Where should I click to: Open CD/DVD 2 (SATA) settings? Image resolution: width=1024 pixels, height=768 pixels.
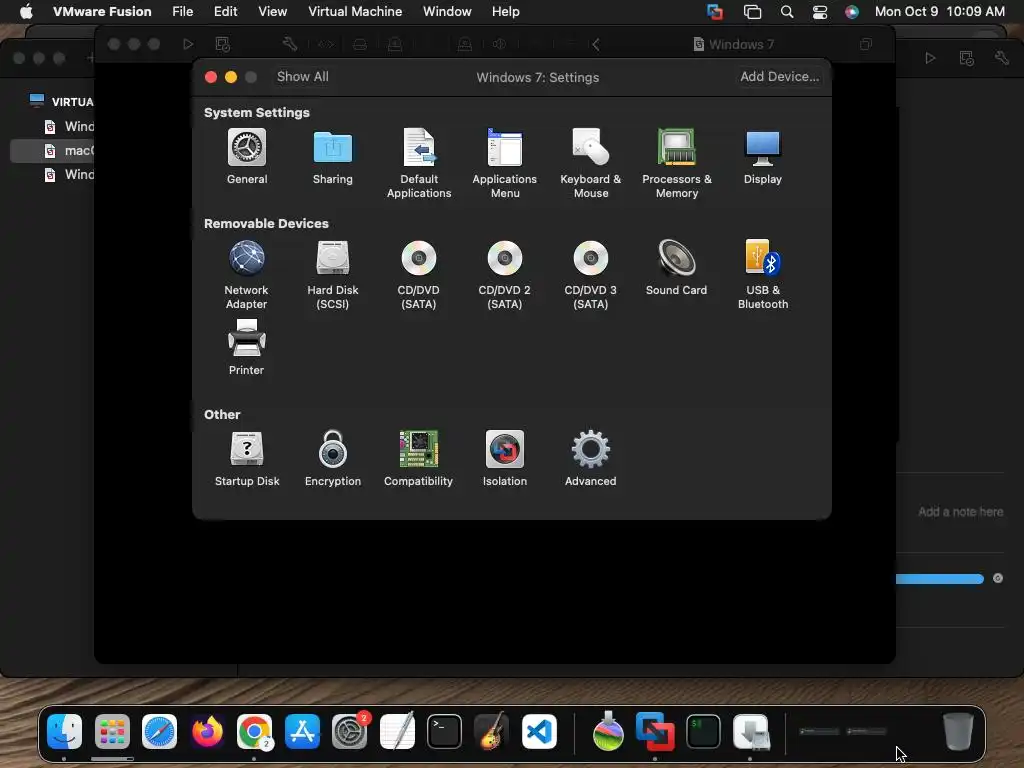click(x=505, y=274)
